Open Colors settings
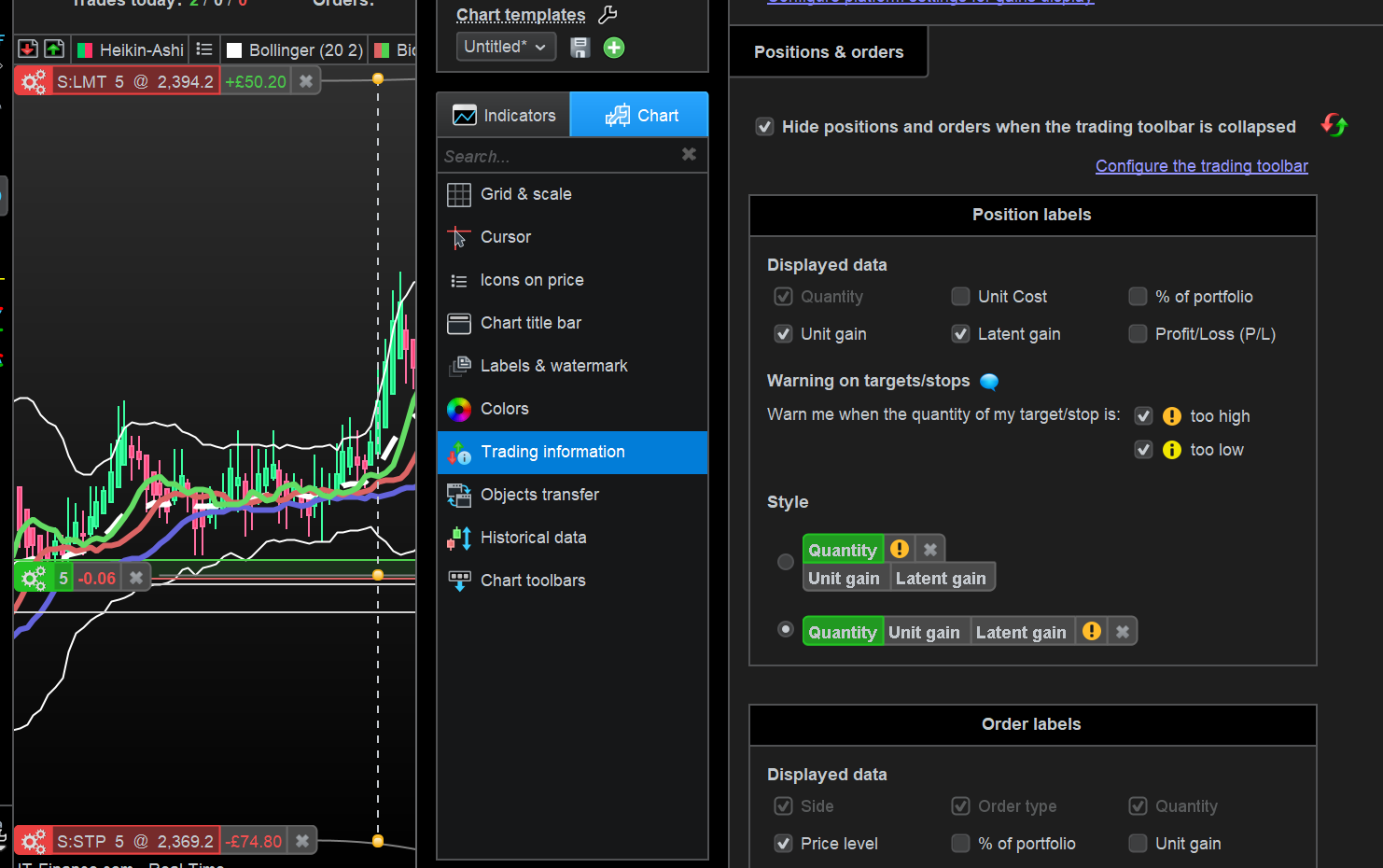Screen dimensions: 1383x868 pyautogui.click(x=572, y=409)
